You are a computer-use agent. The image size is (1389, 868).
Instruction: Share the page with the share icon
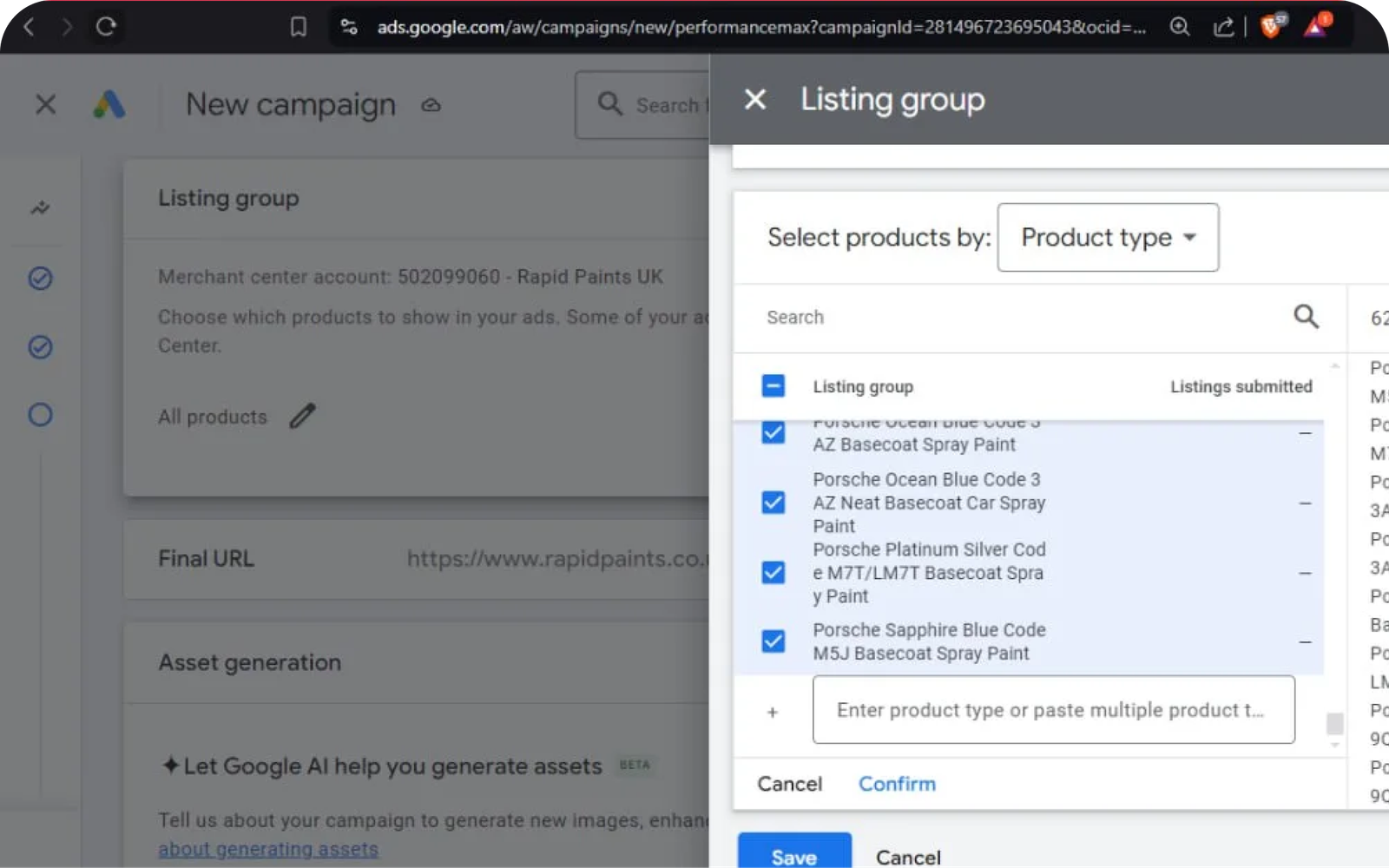[x=1223, y=27]
